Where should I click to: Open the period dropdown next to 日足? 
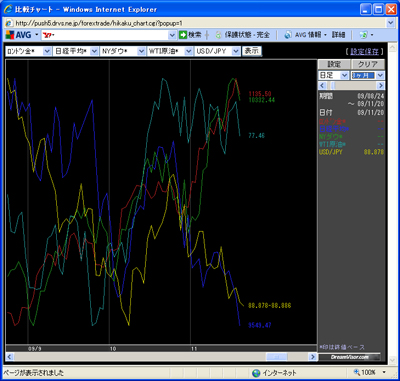tap(380, 75)
